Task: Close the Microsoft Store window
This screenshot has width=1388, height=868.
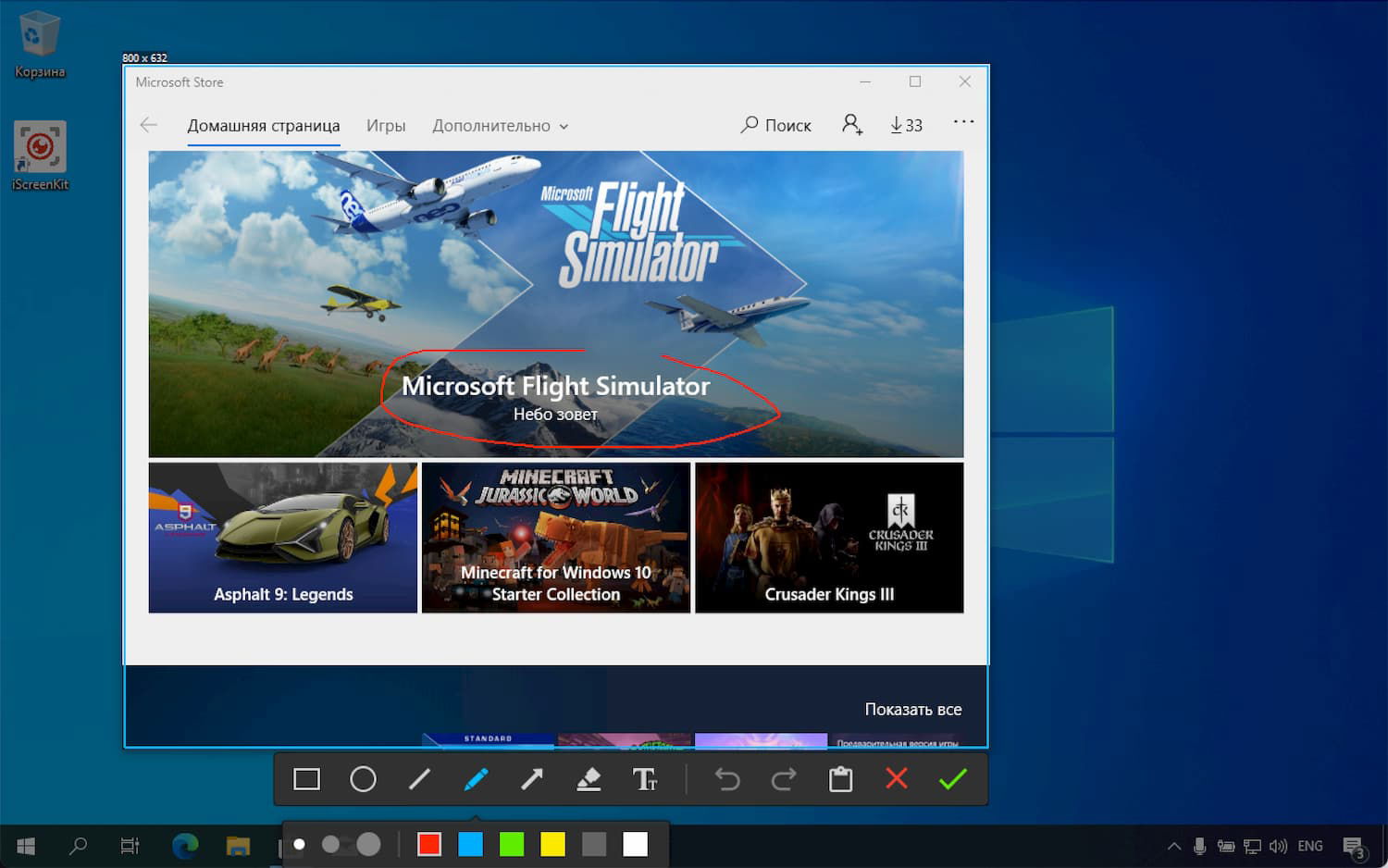Action: [965, 81]
